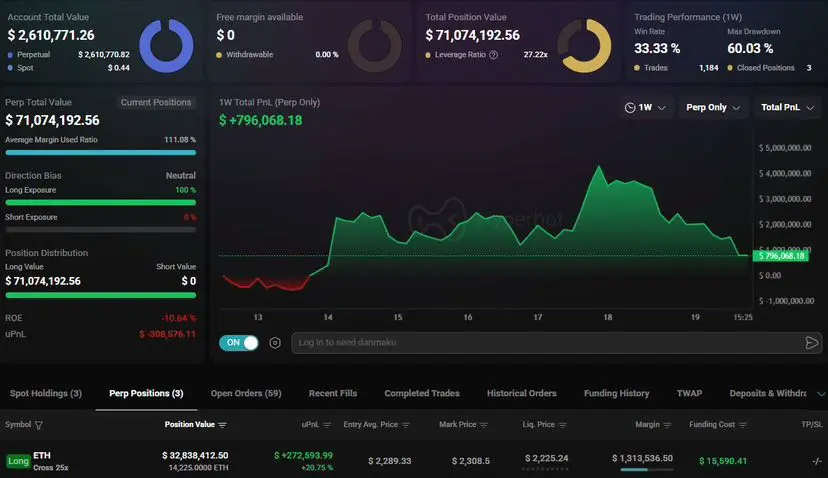Expand the tabs overflow chevron
This screenshot has width=828, height=478.
pos(821,393)
